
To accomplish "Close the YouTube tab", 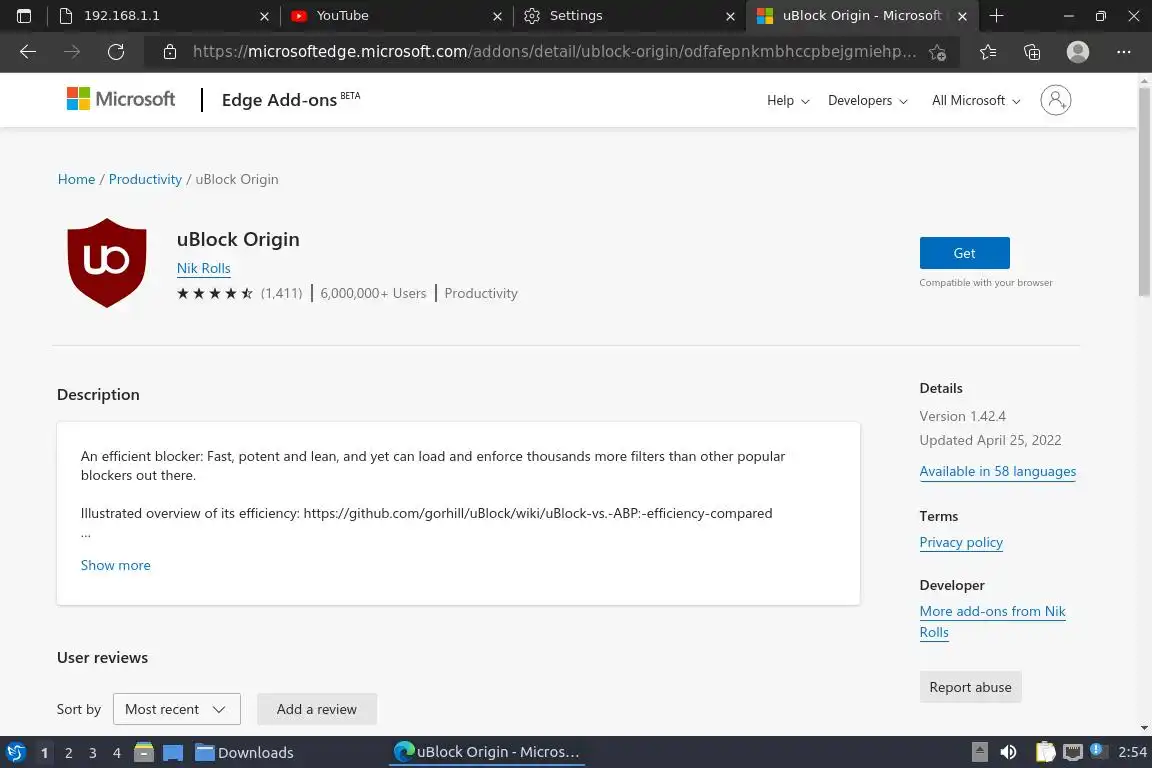I will click(497, 16).
